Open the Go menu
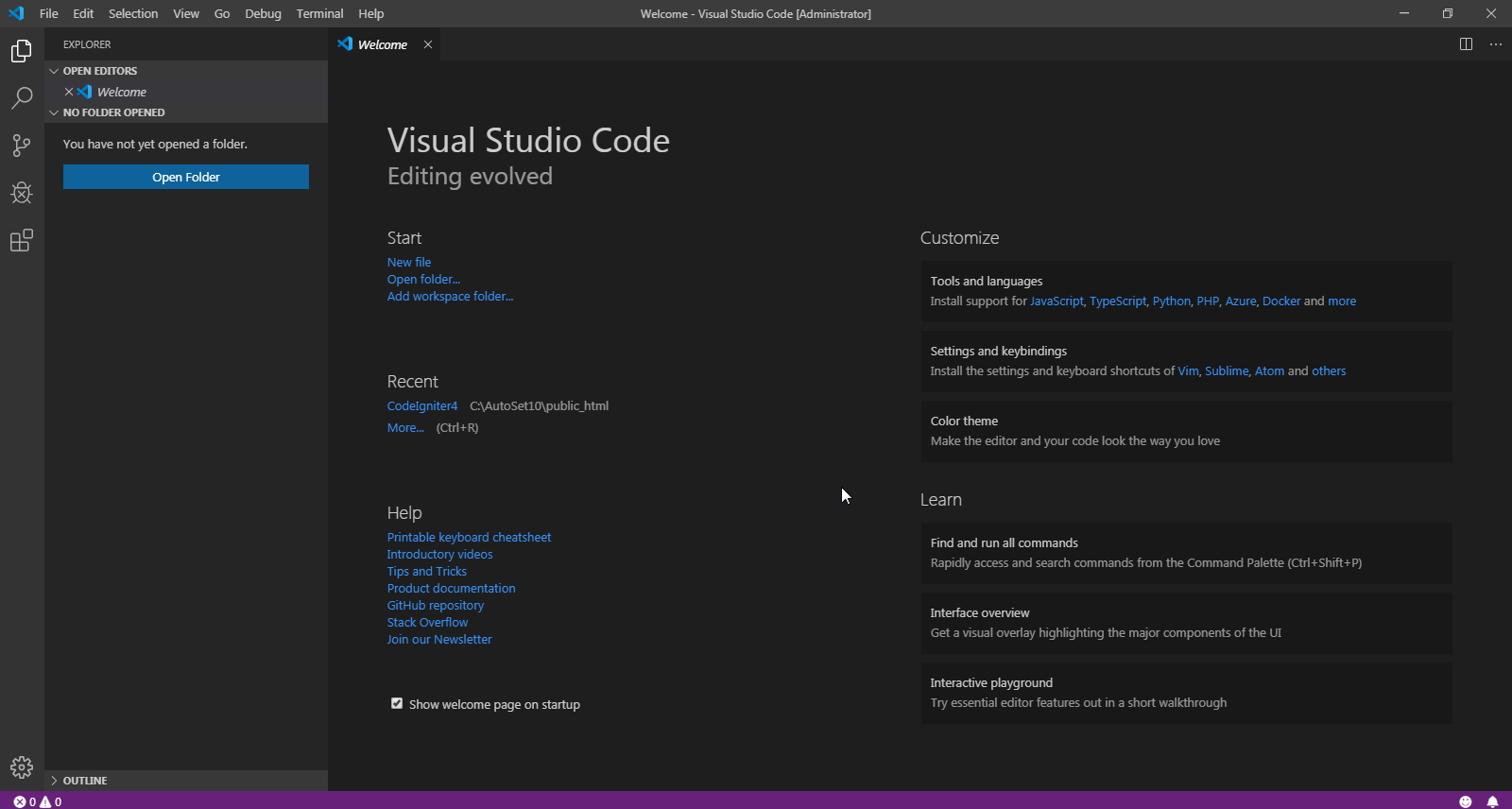The width and height of the screenshot is (1512, 809). click(222, 13)
